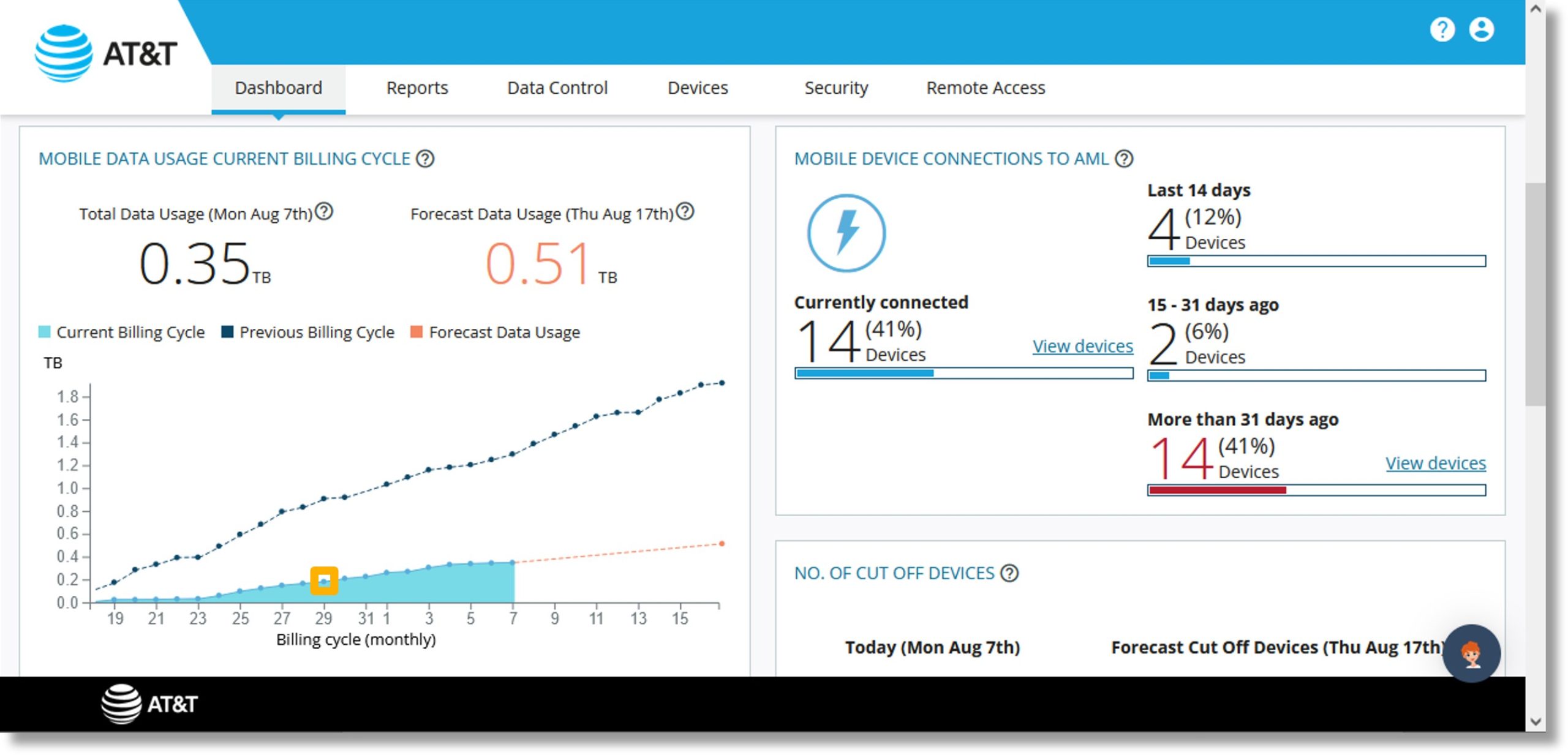Click View devices for more than 31 days ago
1568x755 pixels.
click(1436, 461)
